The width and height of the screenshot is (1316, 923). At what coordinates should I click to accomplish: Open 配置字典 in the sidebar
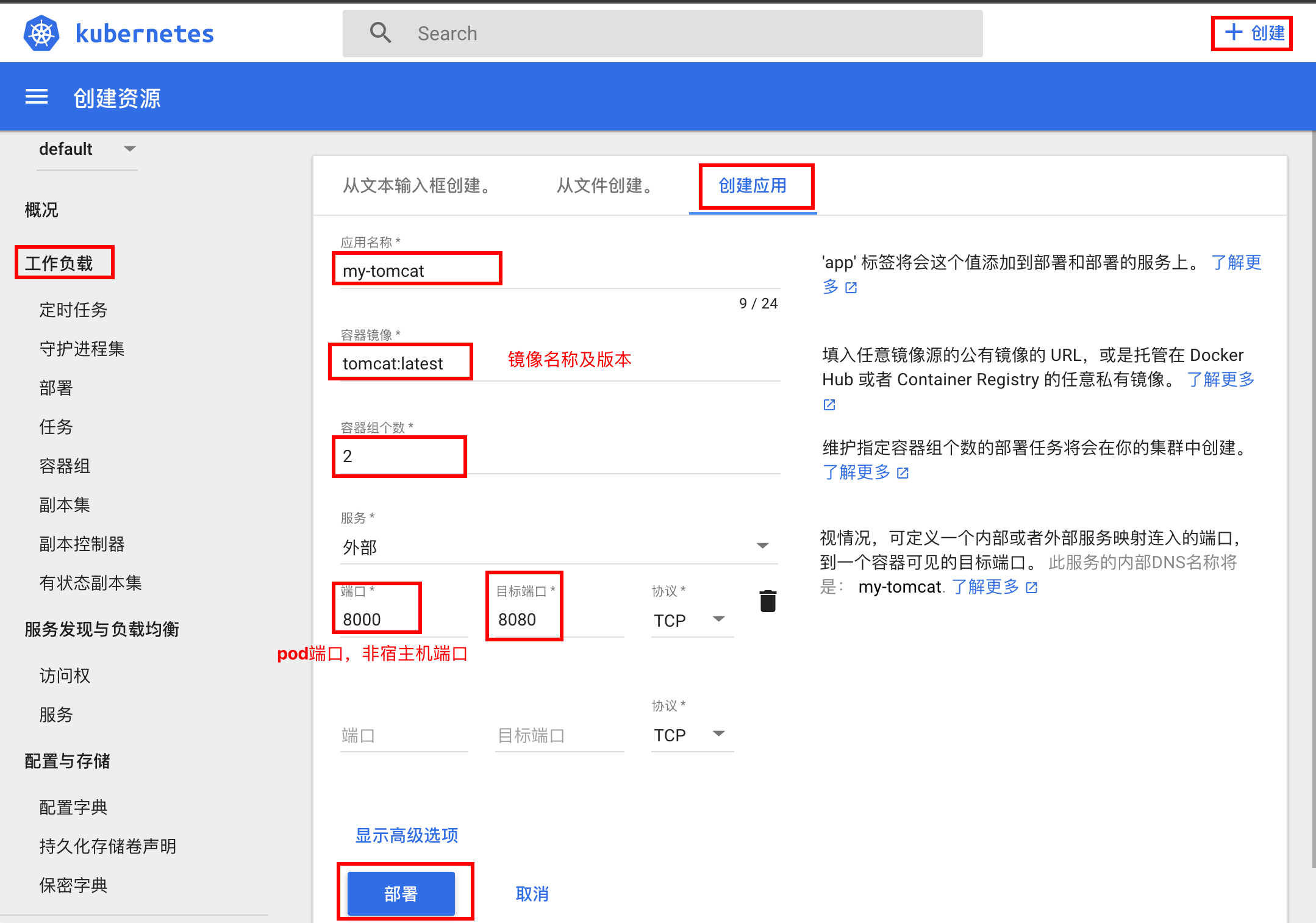click(x=73, y=807)
